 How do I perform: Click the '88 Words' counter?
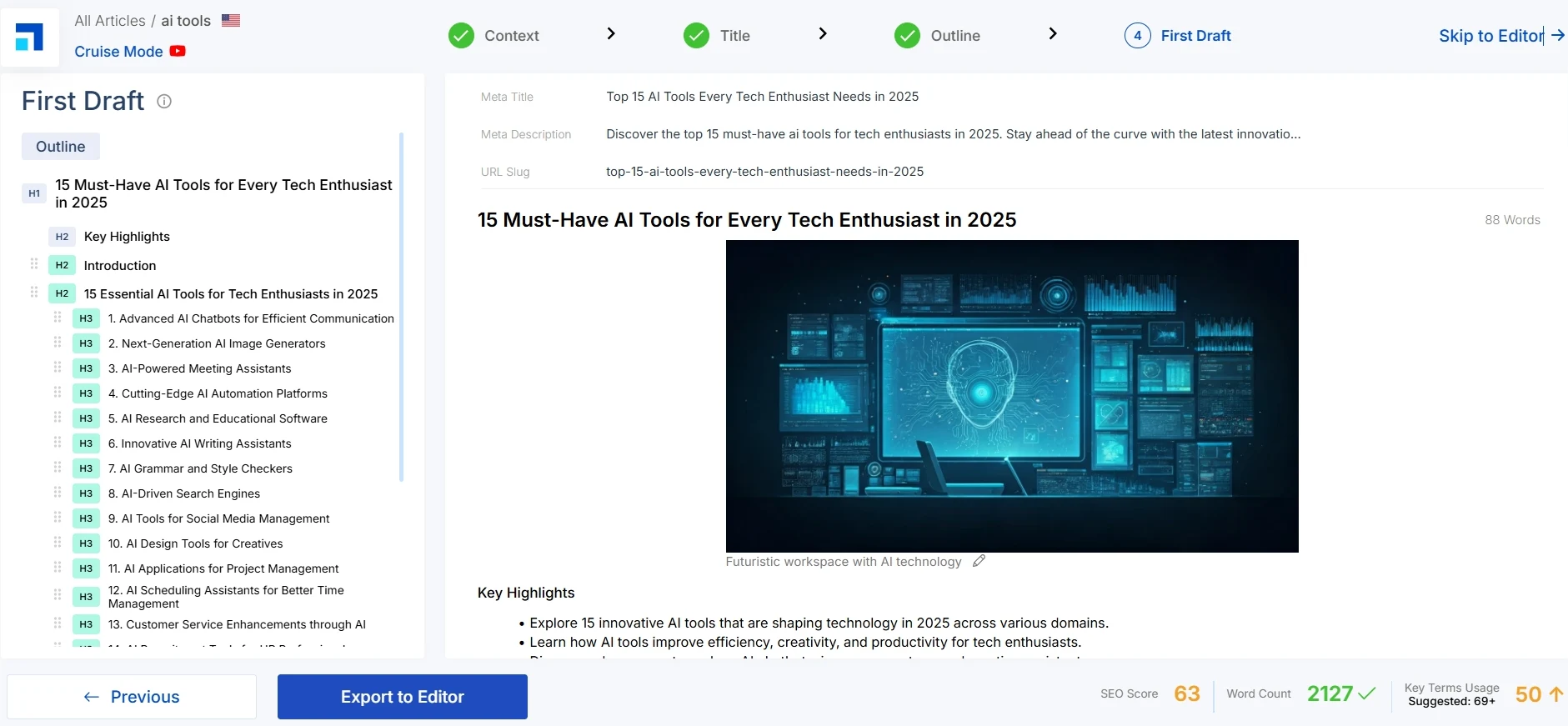1512,220
